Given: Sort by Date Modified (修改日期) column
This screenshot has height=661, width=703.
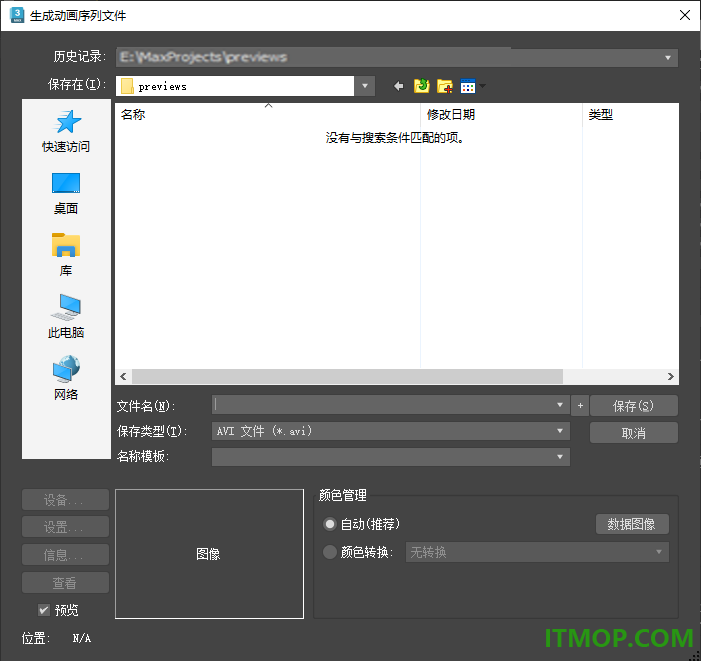Looking at the screenshot, I should (501, 115).
